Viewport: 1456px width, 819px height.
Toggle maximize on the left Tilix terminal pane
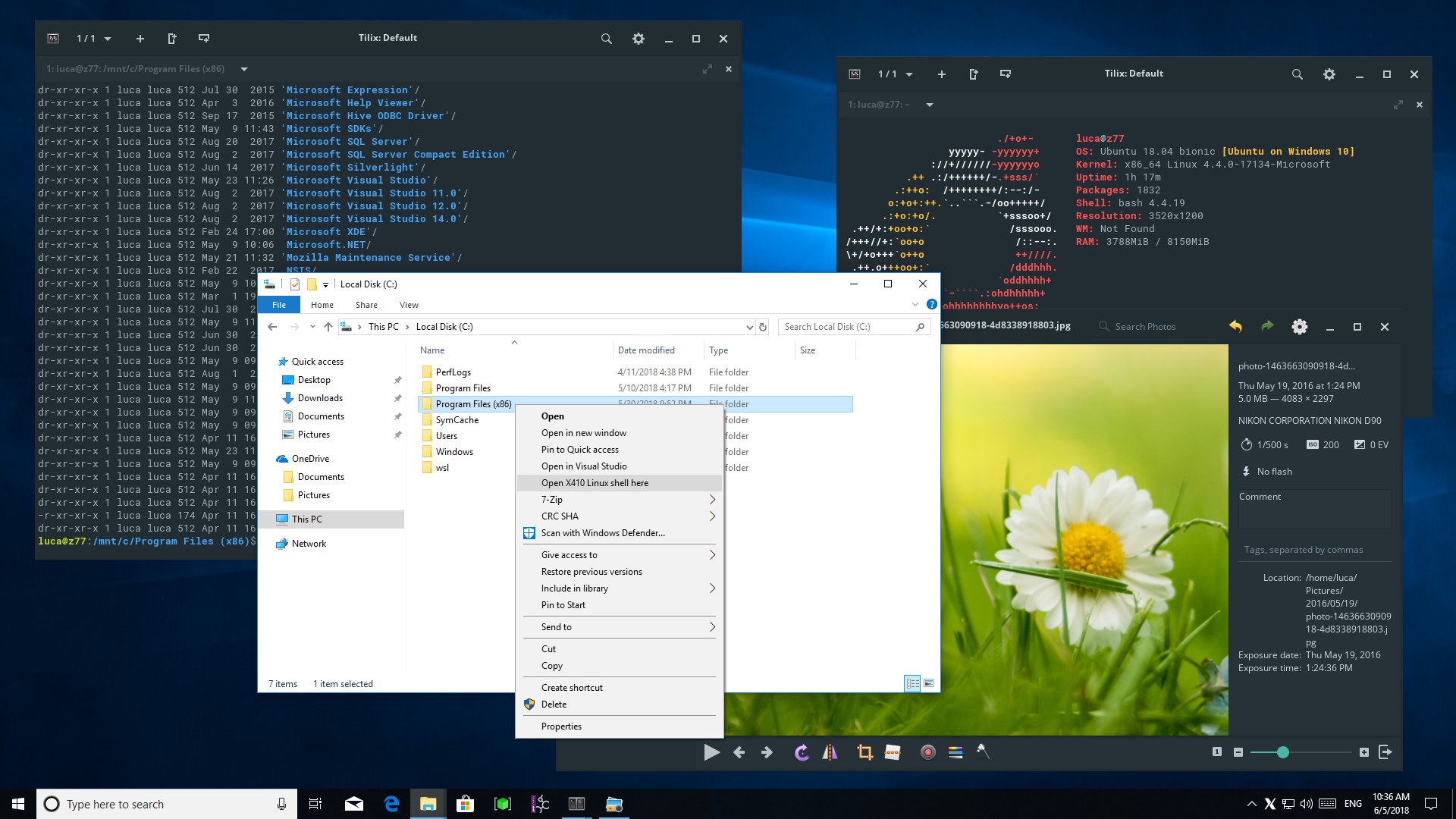coord(707,69)
